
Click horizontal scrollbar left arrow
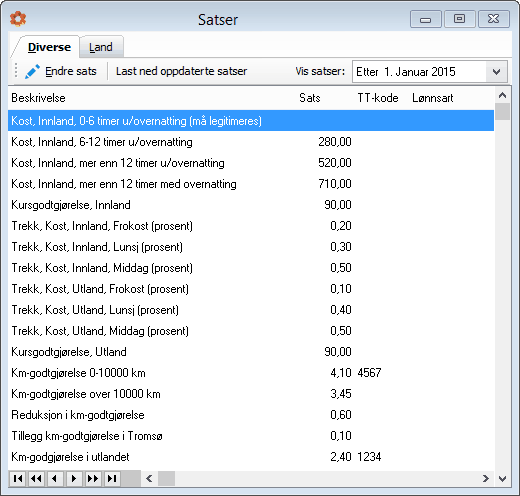pos(149,479)
